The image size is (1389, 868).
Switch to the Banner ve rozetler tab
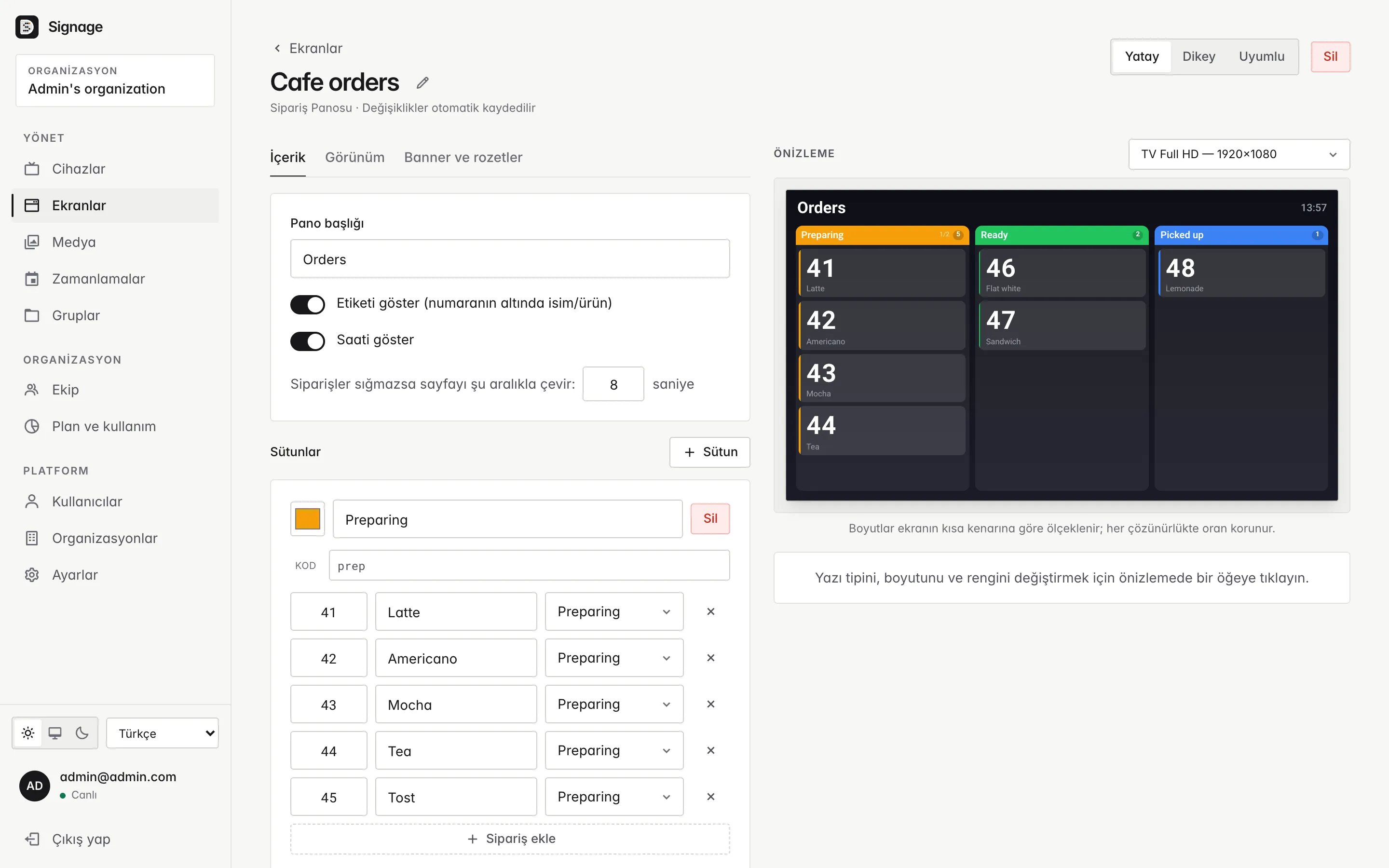tap(463, 157)
